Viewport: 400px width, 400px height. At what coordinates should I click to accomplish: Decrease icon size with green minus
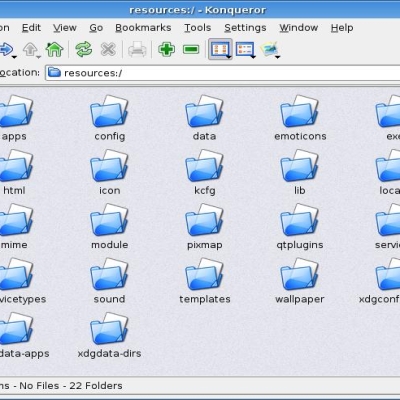(x=191, y=49)
